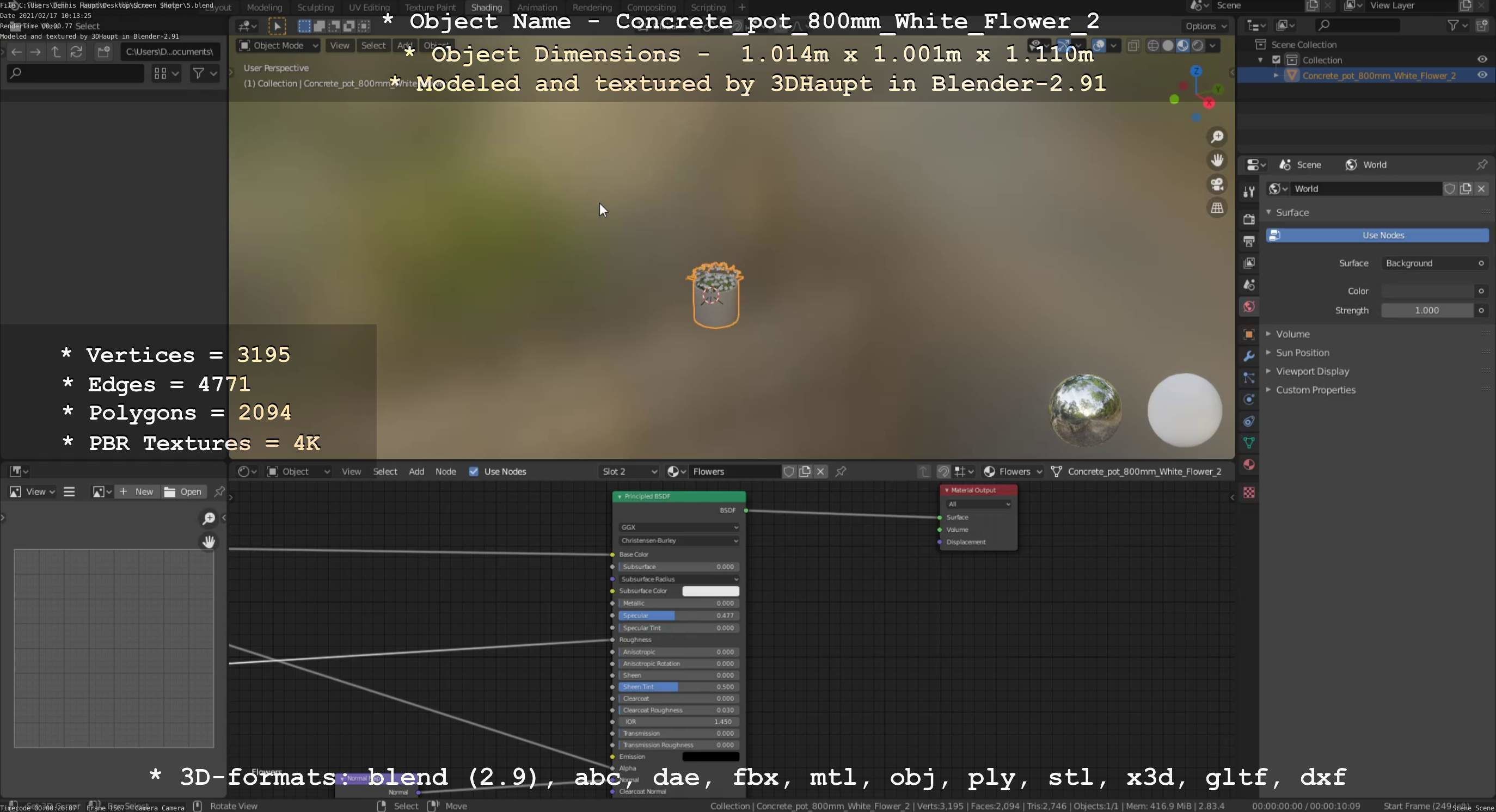The height and width of the screenshot is (812, 1496).
Task: Toggle camera view icon in viewport
Action: [x=1217, y=184]
